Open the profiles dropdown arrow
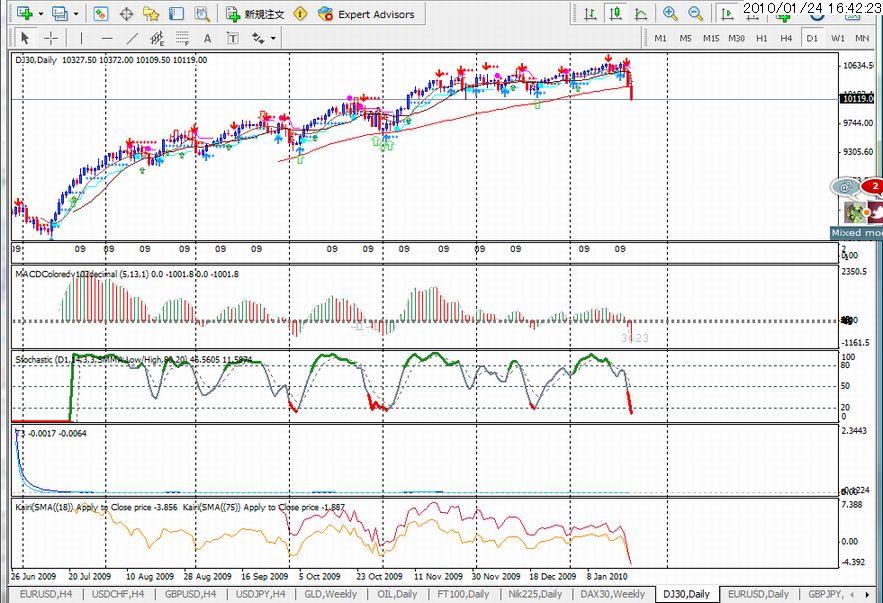 (75, 14)
